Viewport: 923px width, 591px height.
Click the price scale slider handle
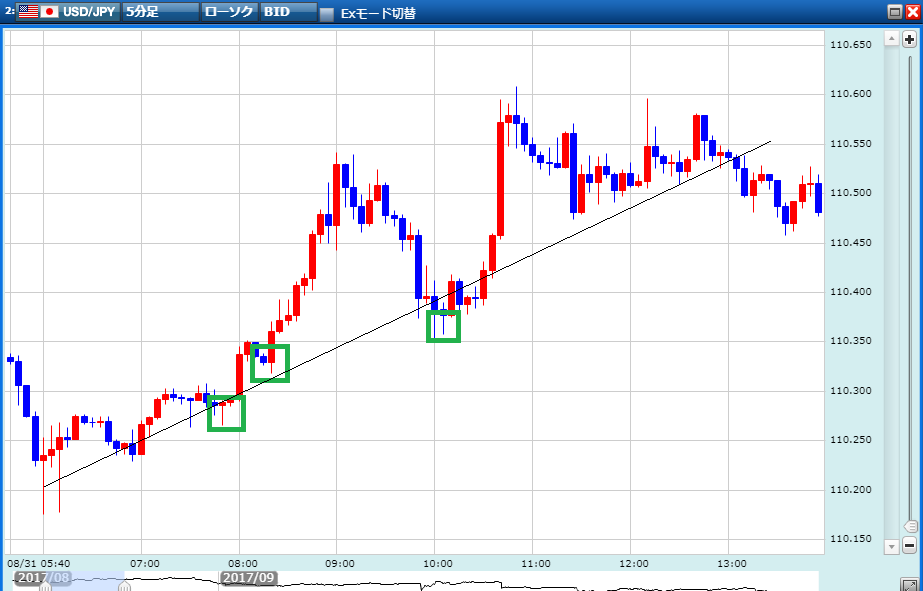911,526
